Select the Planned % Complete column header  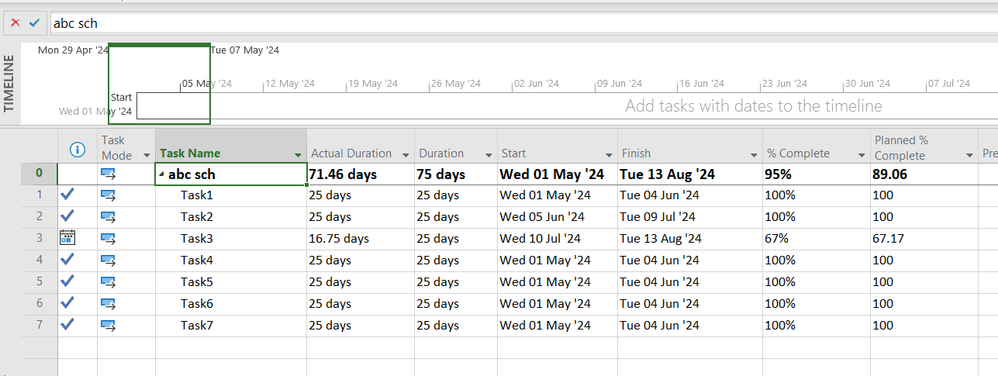point(924,146)
